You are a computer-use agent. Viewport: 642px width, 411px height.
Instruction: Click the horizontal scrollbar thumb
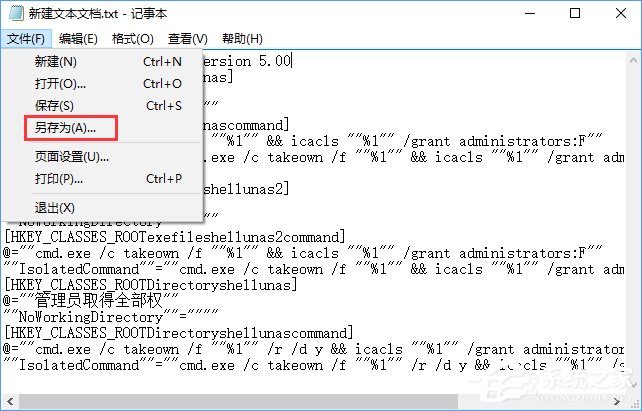point(238,402)
